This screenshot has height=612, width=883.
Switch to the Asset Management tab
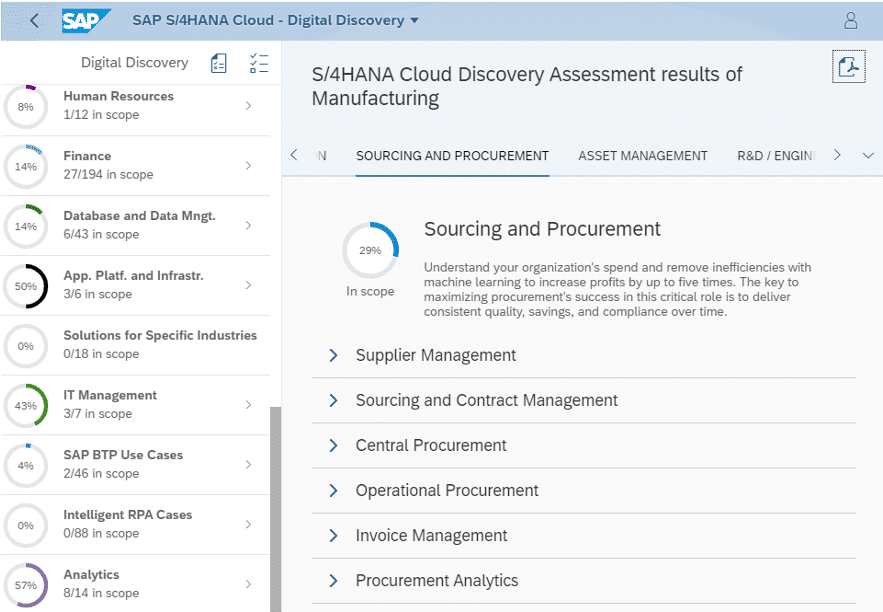pyautogui.click(x=643, y=156)
